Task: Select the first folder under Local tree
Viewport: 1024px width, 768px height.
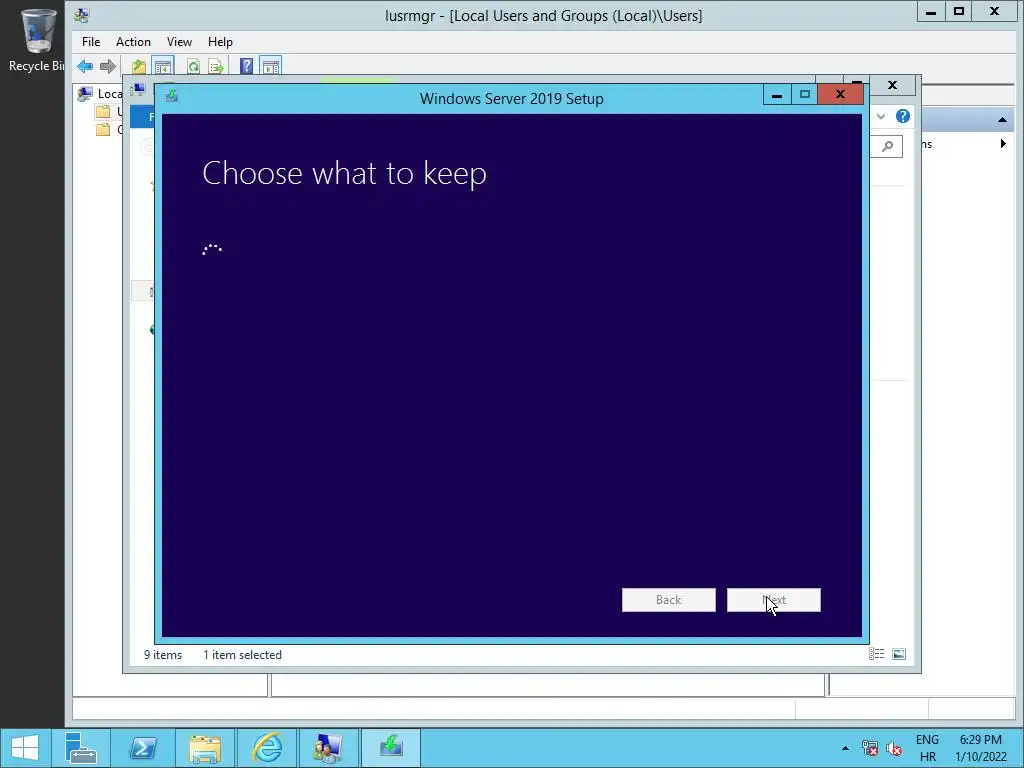Action: [103, 112]
